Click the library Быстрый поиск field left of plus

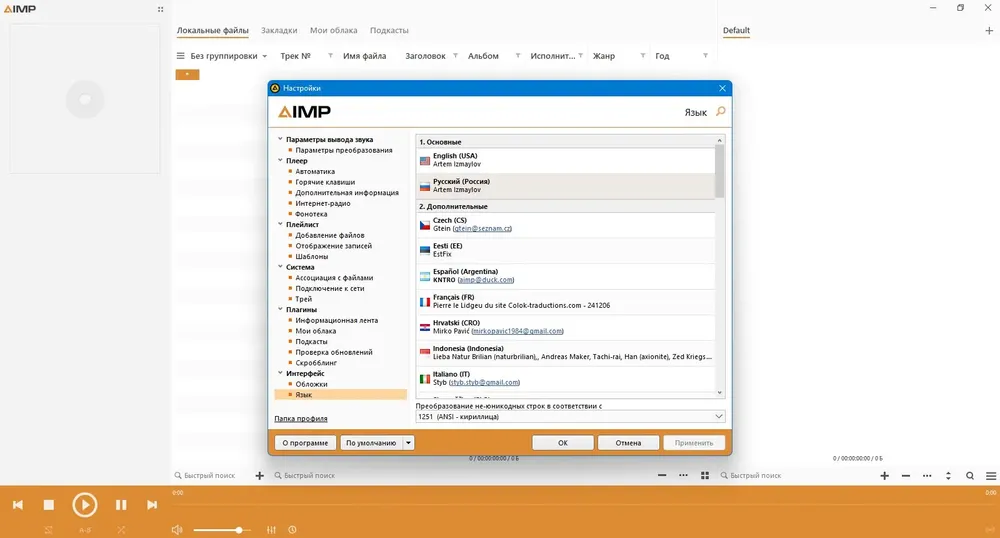tap(210, 476)
